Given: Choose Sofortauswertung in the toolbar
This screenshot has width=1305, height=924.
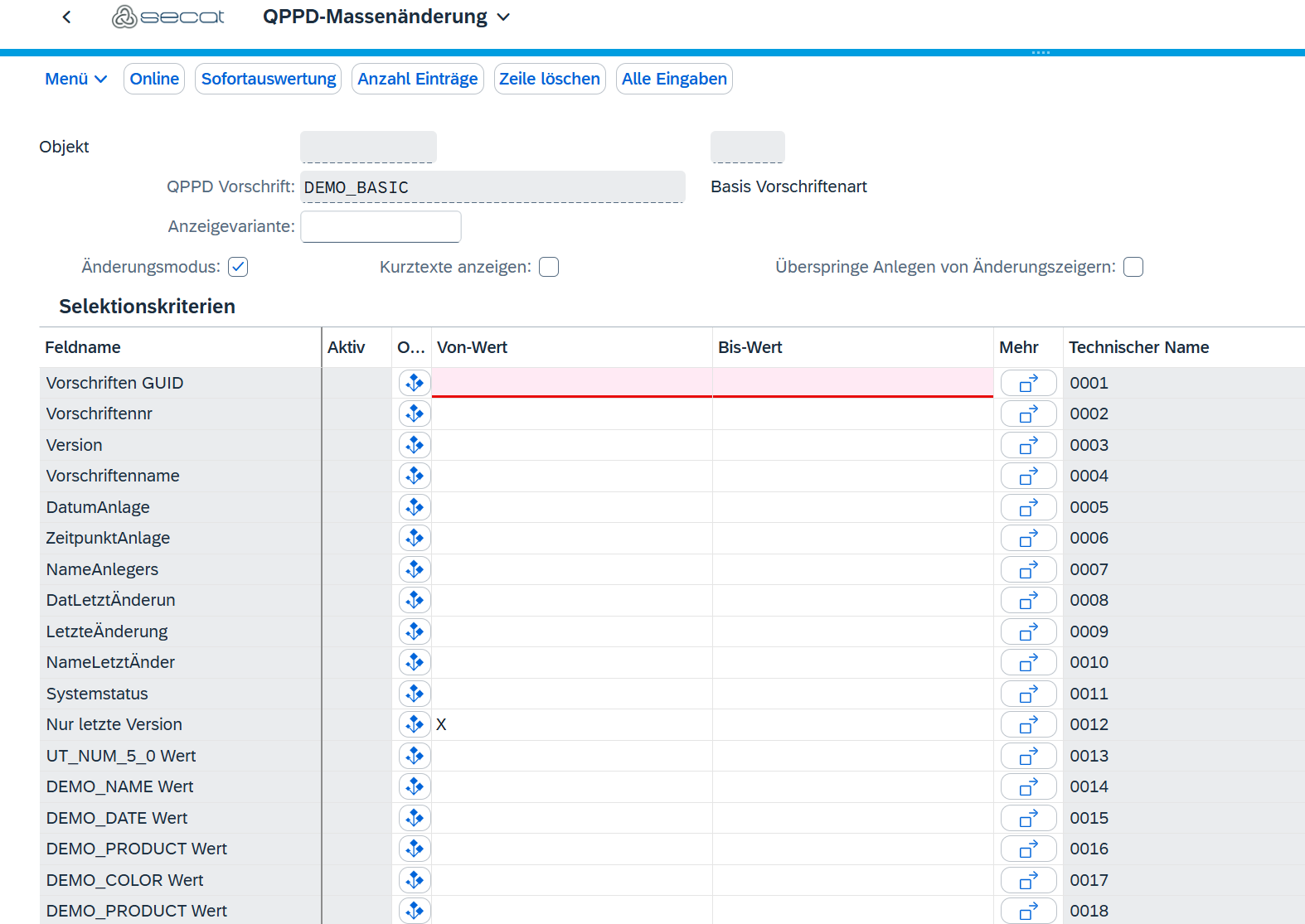Looking at the screenshot, I should 269,79.
